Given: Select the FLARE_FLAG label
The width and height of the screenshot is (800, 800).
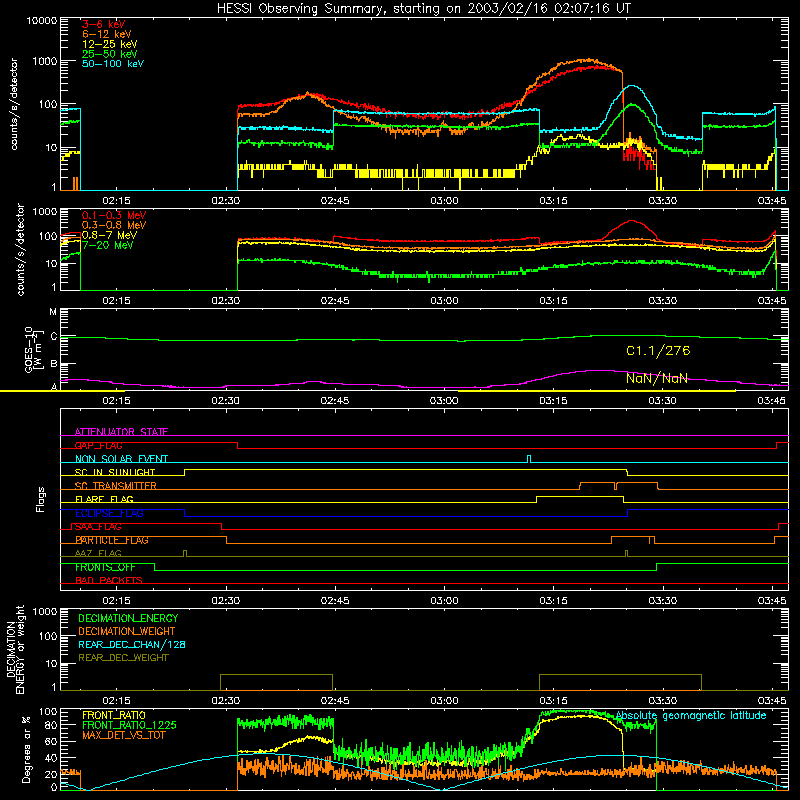Looking at the screenshot, I should [x=104, y=499].
